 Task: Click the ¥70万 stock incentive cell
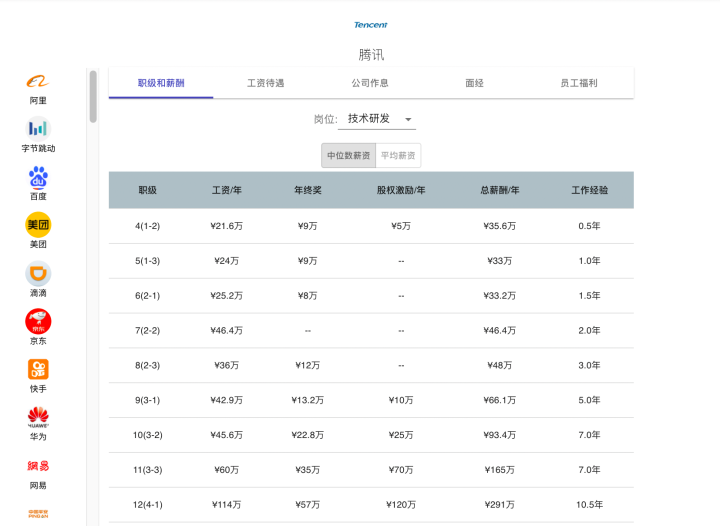pyautogui.click(x=401, y=470)
